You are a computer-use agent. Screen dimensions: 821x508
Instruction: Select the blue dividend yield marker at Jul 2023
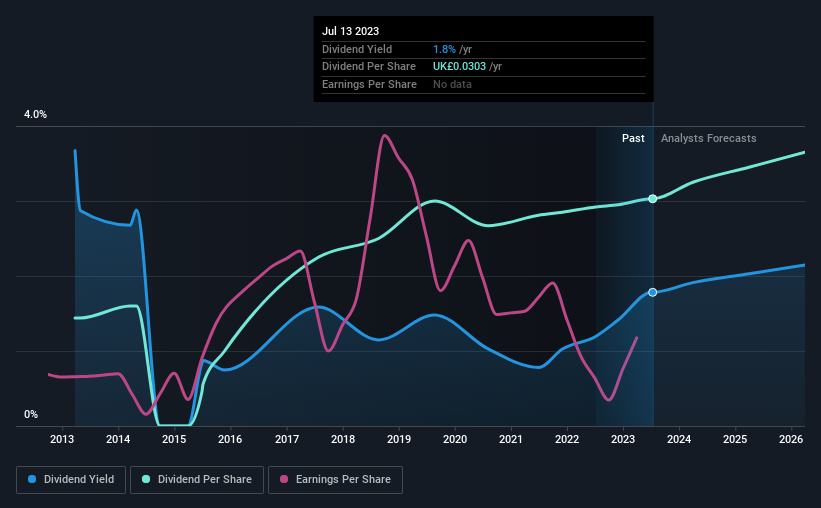click(x=652, y=292)
